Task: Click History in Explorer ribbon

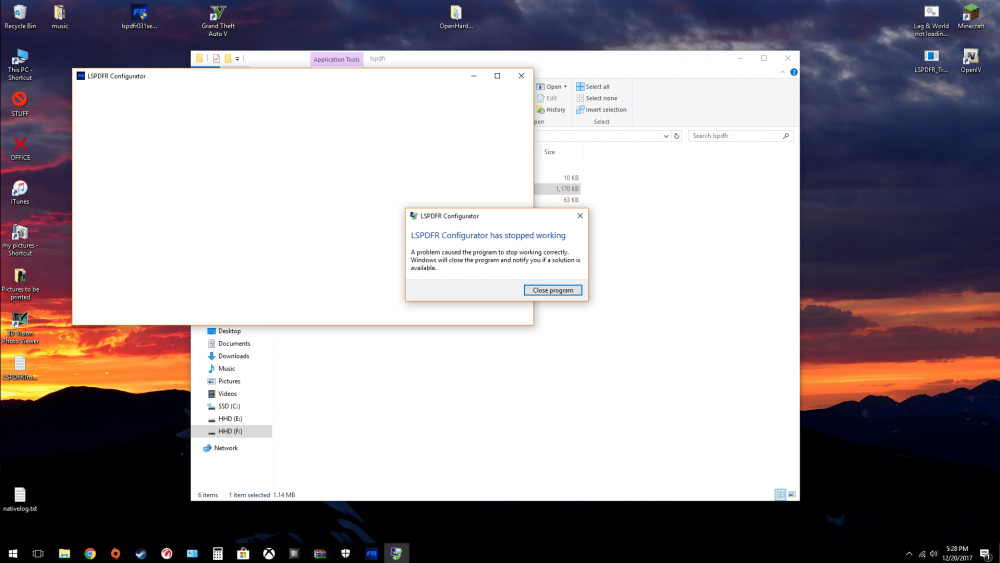Action: pos(552,110)
